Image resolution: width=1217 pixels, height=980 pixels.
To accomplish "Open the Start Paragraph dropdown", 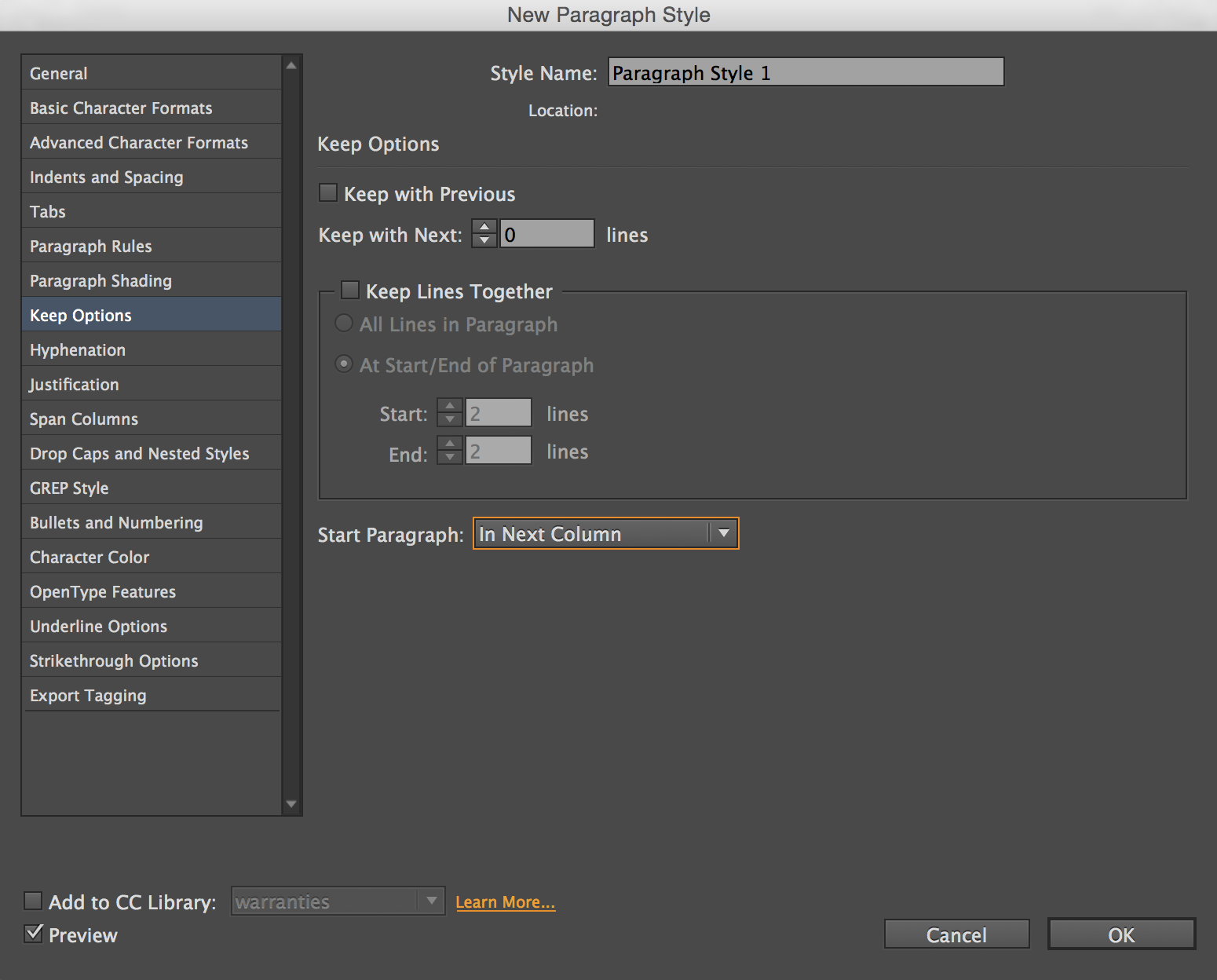I will coord(605,534).
